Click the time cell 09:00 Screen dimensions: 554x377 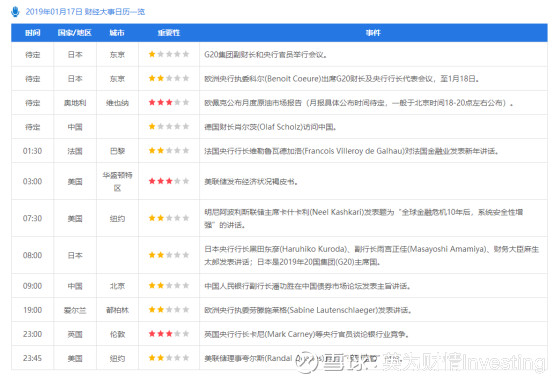coord(33,286)
